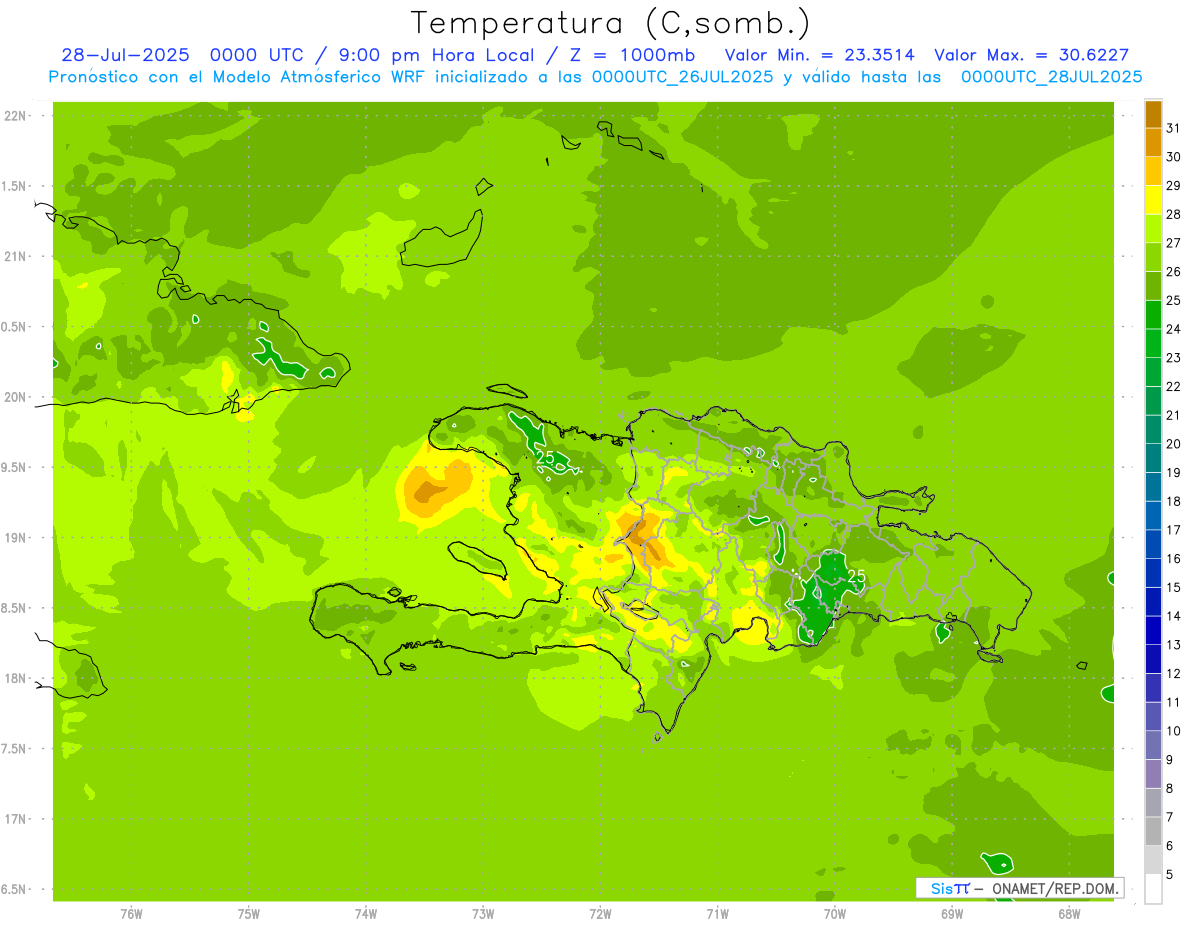Image resolution: width=1200 pixels, height=927 pixels.
Task: Click the initialization time "0000UTC_26JUL2025"
Action: [683, 77]
